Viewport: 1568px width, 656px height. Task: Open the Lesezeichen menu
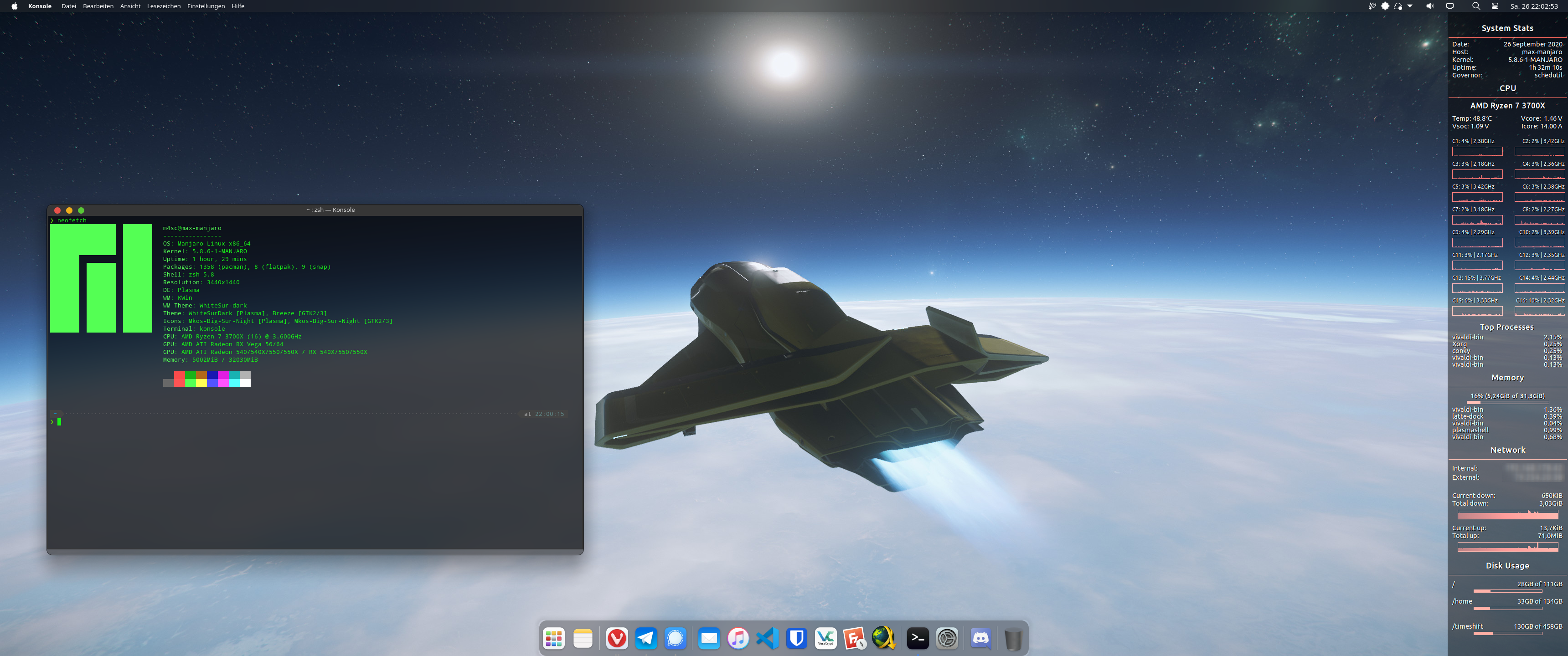[x=164, y=6]
